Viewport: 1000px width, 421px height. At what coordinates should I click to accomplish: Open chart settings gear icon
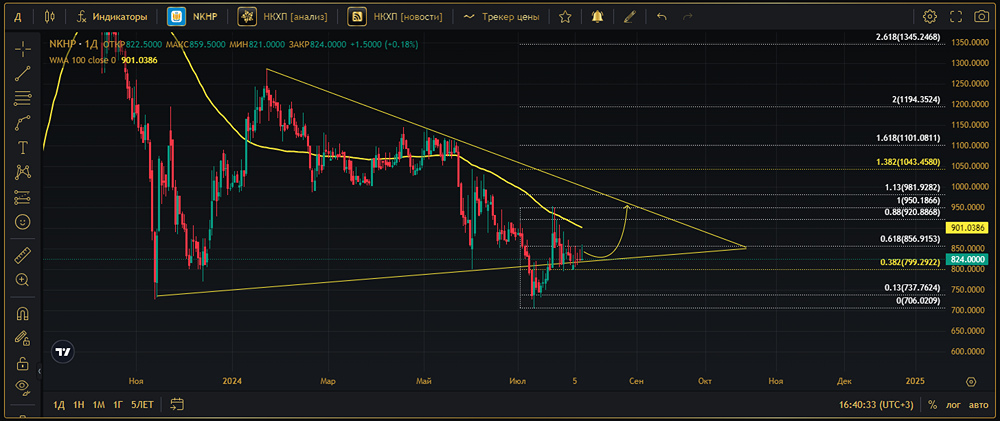[930, 17]
